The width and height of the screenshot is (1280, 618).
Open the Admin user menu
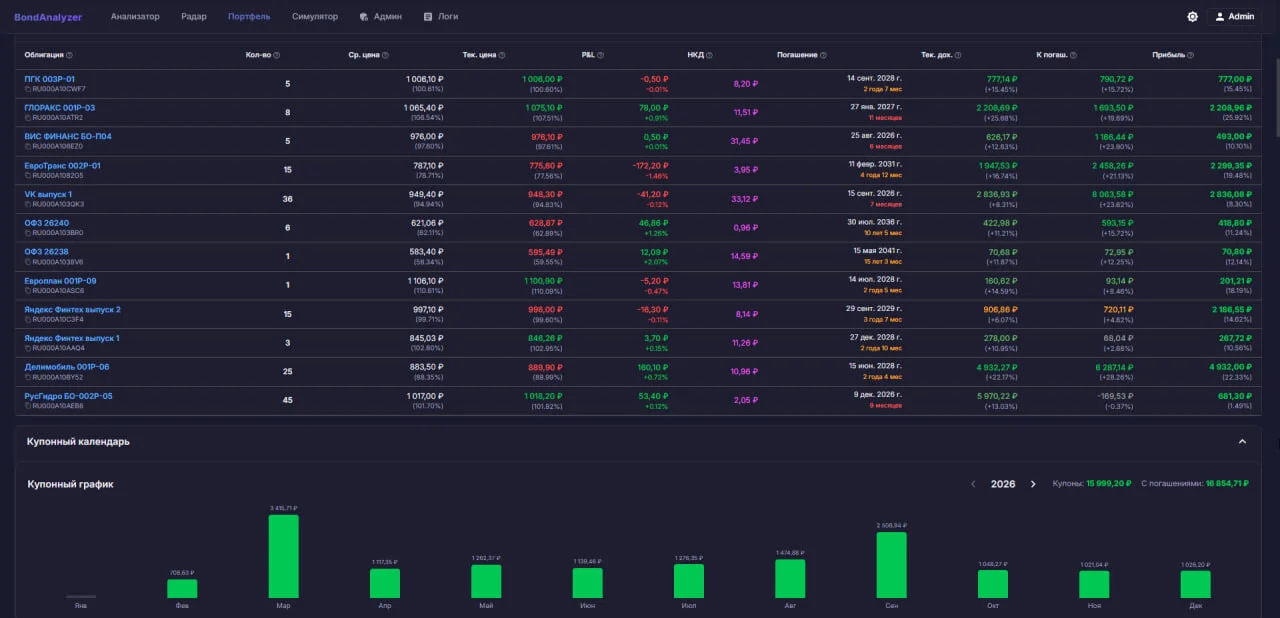1234,17
